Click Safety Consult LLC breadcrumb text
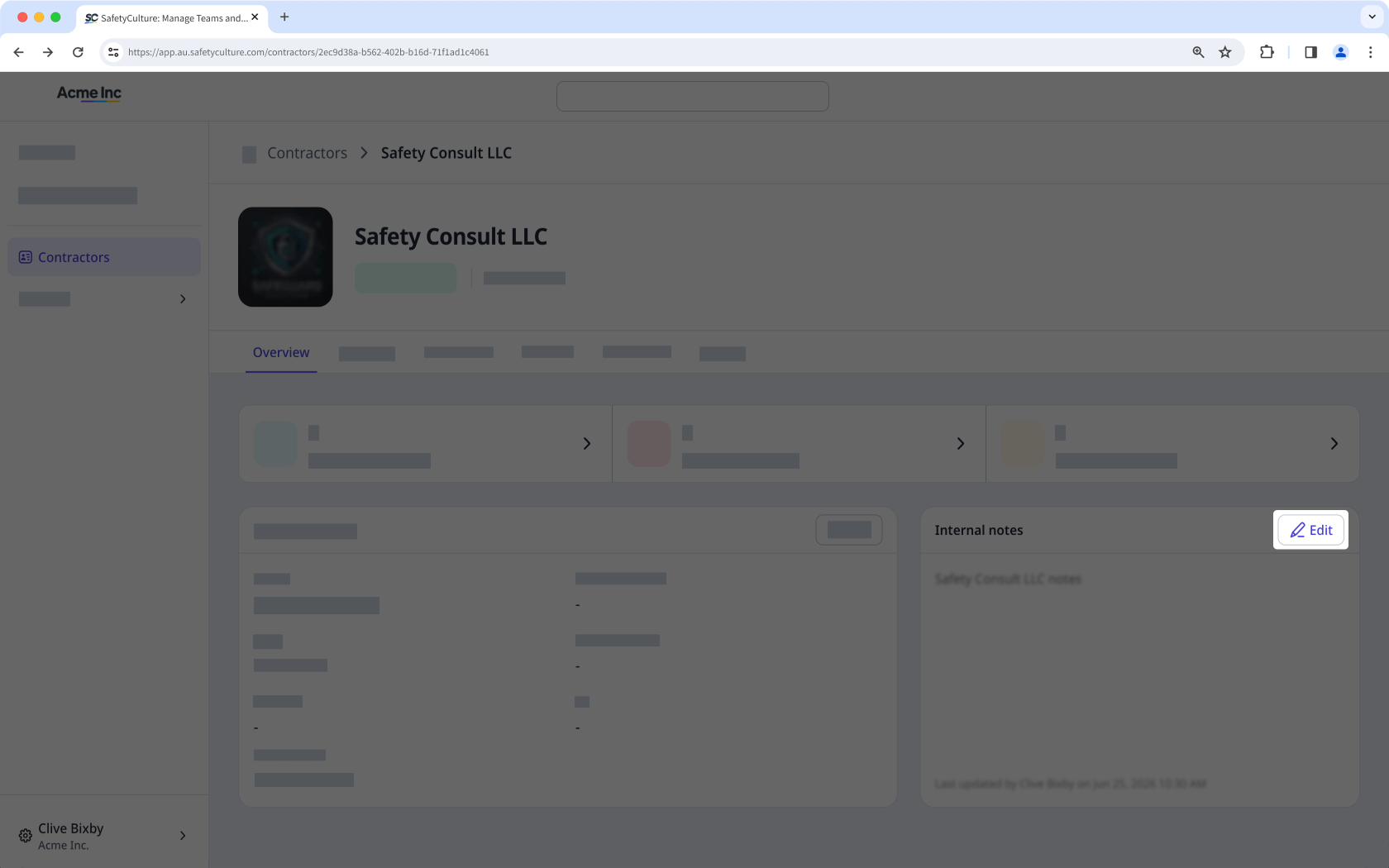 (446, 153)
